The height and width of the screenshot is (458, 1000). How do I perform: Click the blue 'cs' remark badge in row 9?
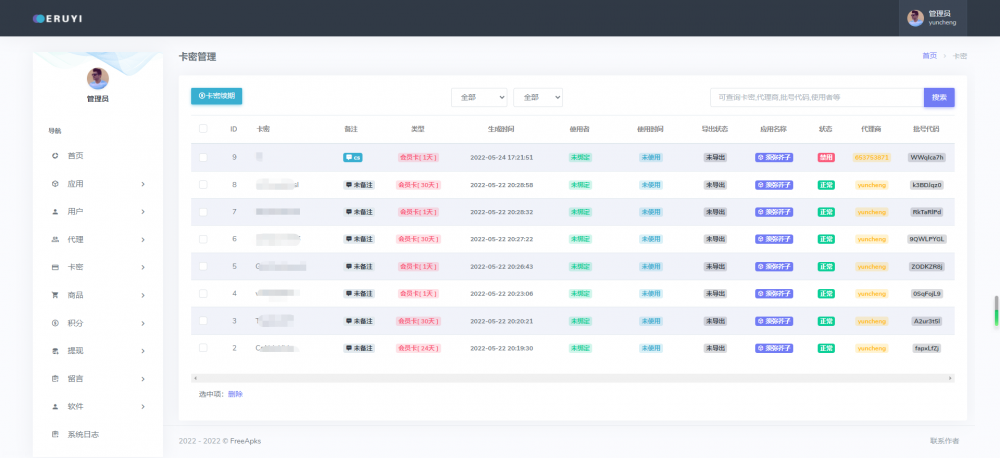pyautogui.click(x=352, y=157)
